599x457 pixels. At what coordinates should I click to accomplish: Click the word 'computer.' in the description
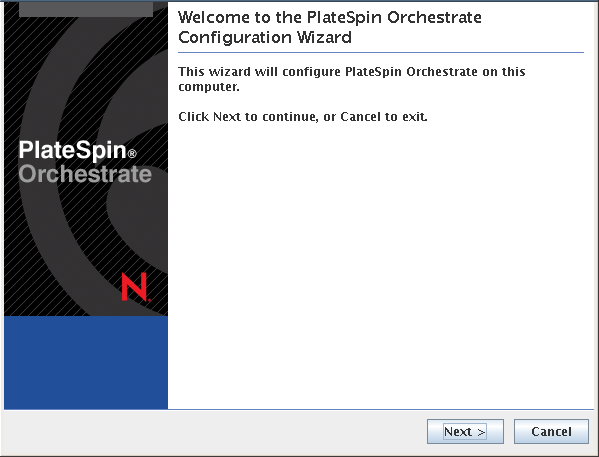click(x=209, y=87)
